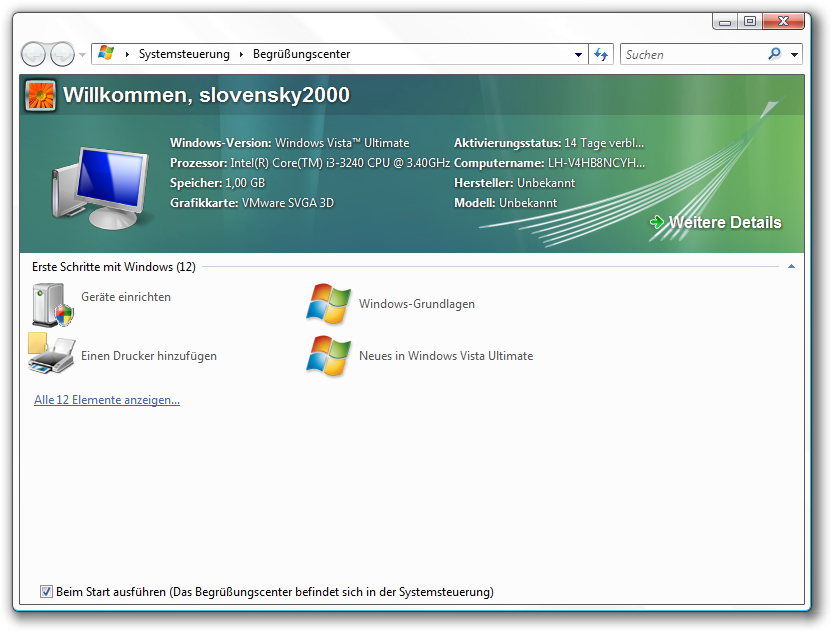Expand the arrow before Systemsteuerung breadcrumb

click(x=127, y=54)
